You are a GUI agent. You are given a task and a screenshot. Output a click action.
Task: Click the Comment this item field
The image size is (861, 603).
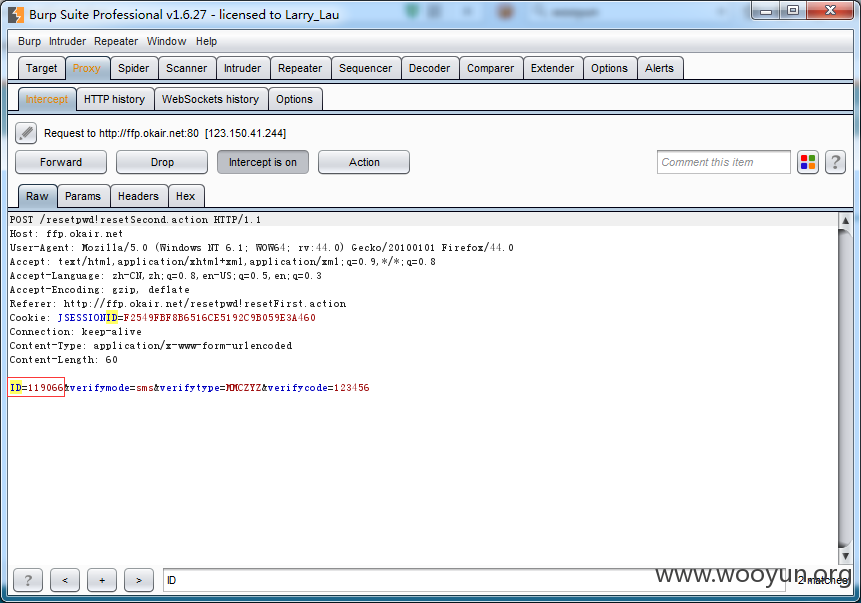click(723, 163)
